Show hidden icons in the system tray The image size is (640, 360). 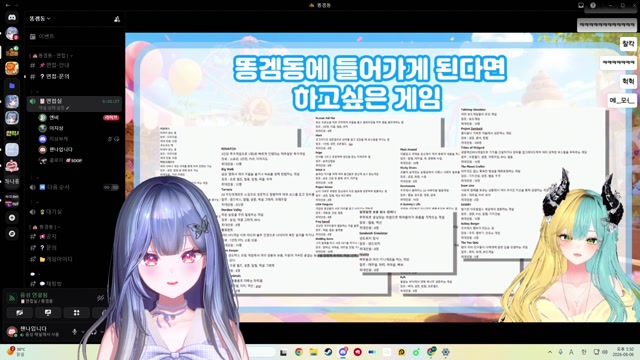[x=550, y=352]
